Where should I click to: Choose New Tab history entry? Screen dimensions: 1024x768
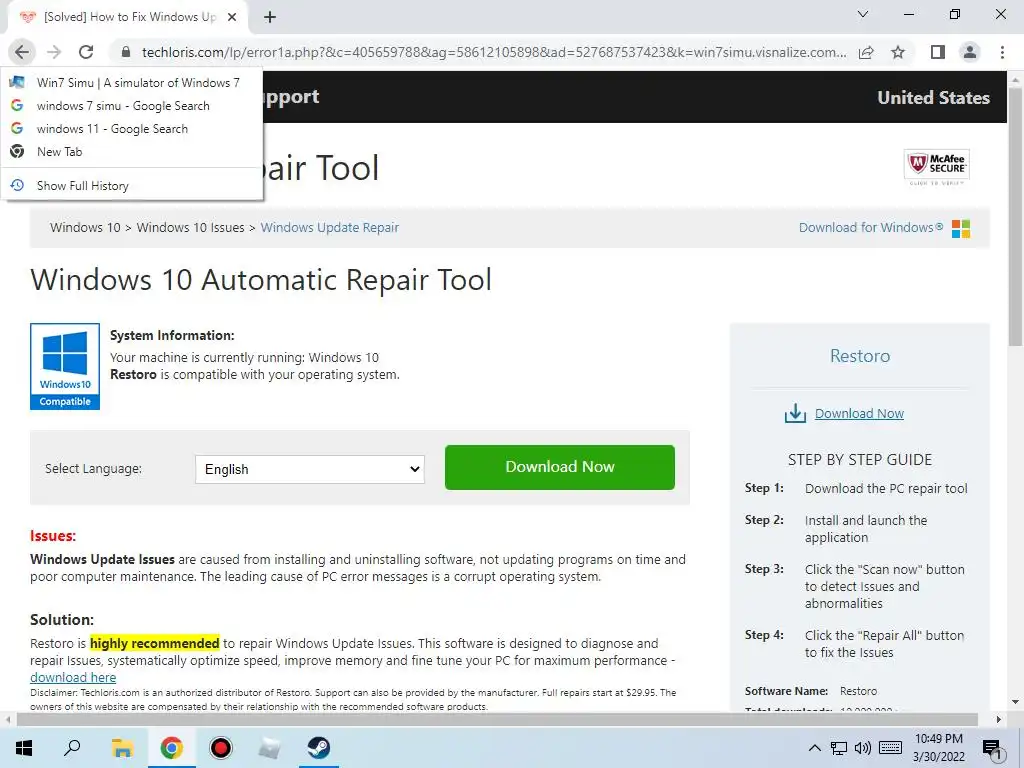[x=132, y=152]
